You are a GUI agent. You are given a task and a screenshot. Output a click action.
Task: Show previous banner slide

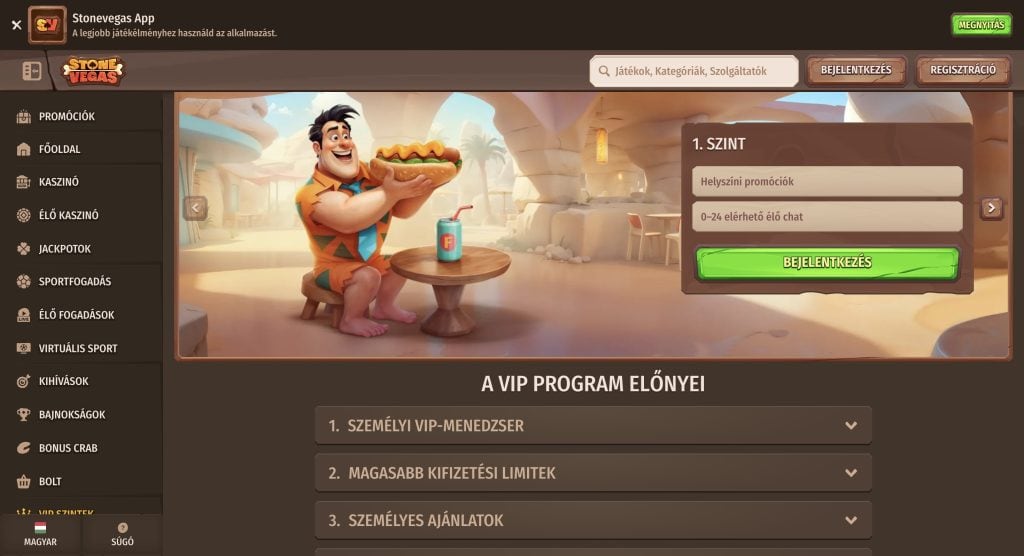[195, 208]
